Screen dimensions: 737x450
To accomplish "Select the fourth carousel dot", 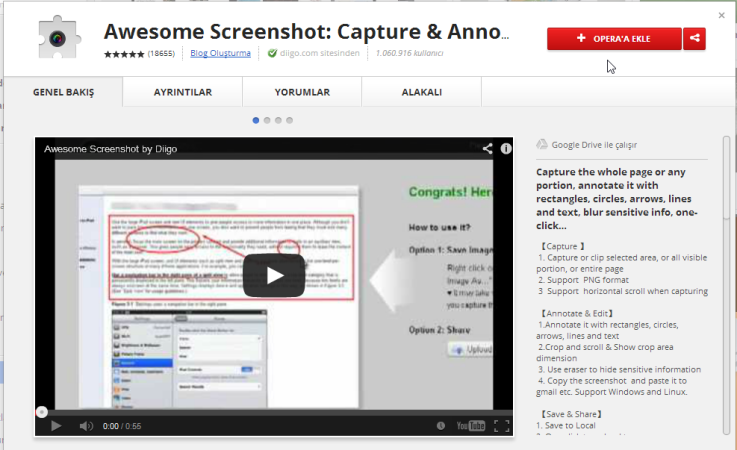I will [x=290, y=120].
